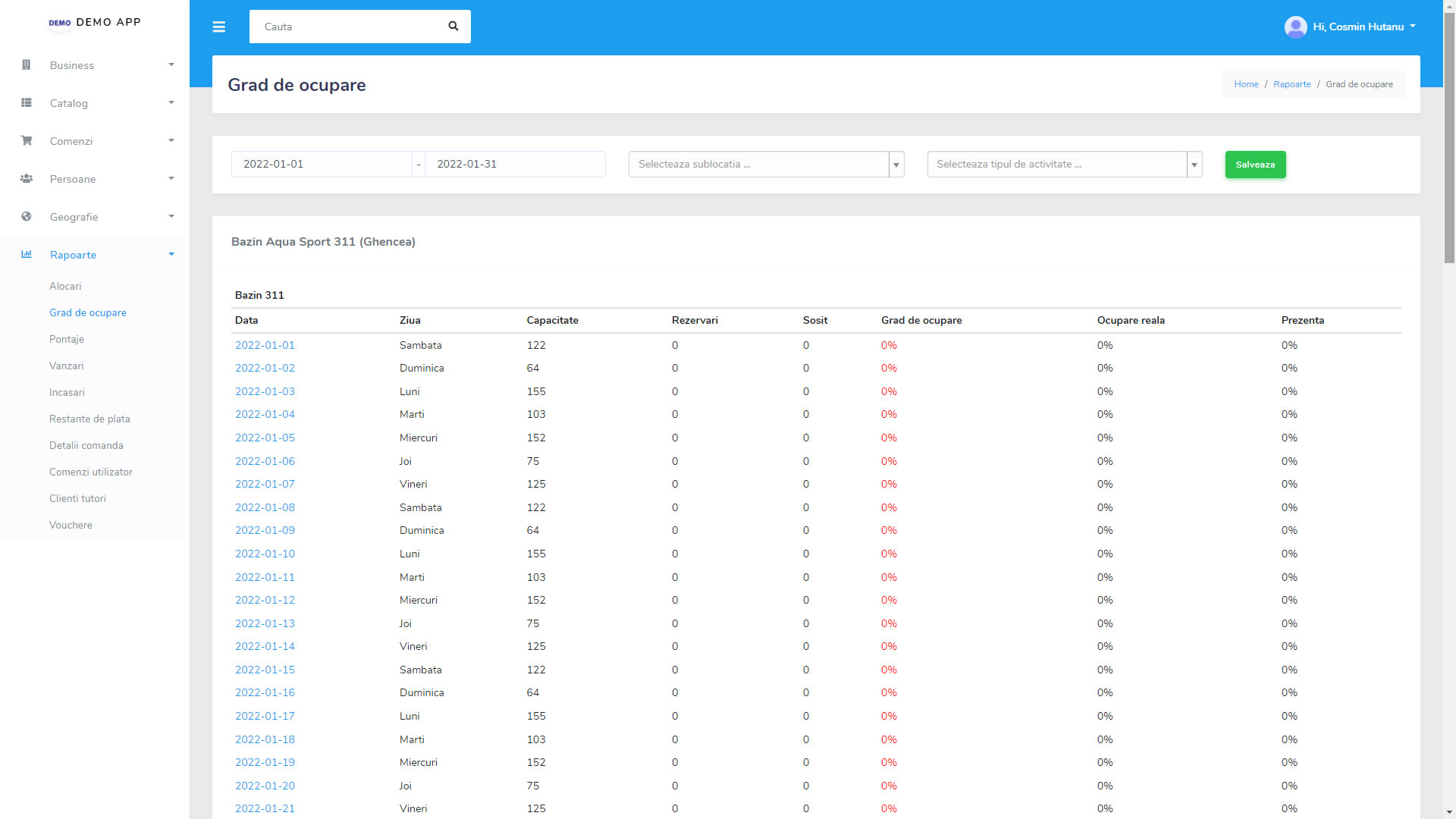
Task: Click the Ocupare reala column header
Action: 1131,320
